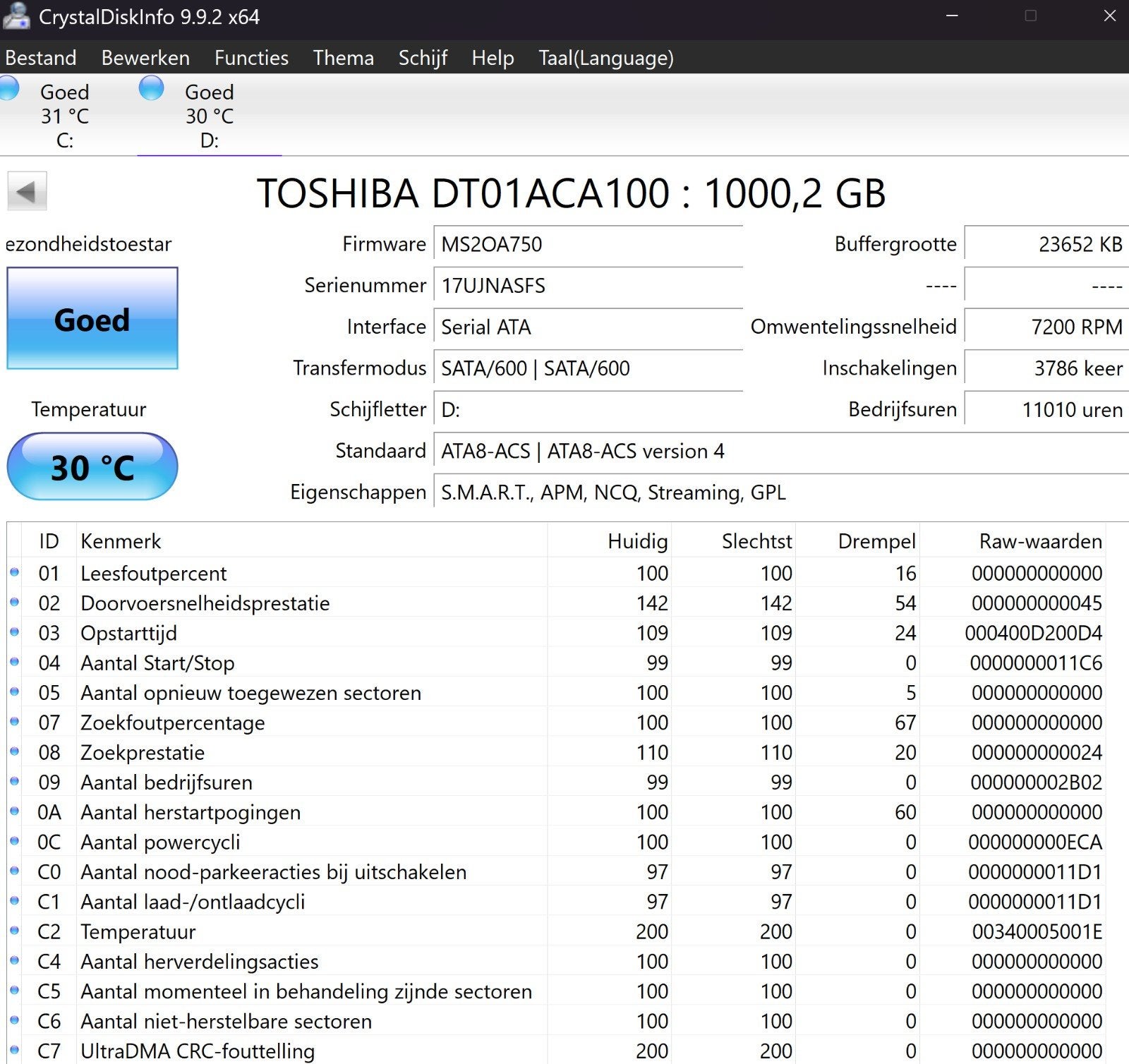Select the Leesfoutpercent attribute name
The width and height of the screenshot is (1129, 1064).
tap(154, 573)
